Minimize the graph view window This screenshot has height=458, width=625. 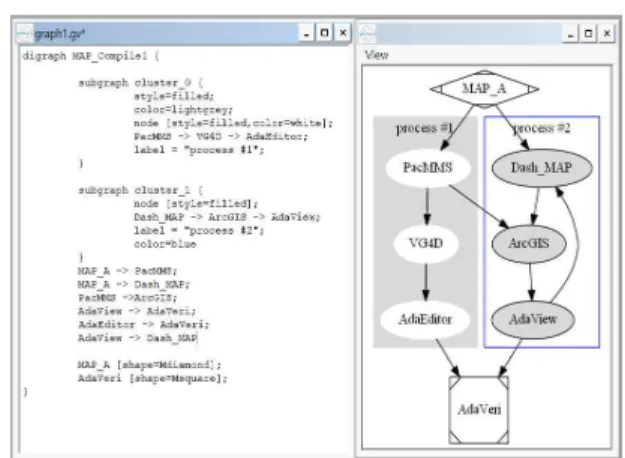(570, 34)
